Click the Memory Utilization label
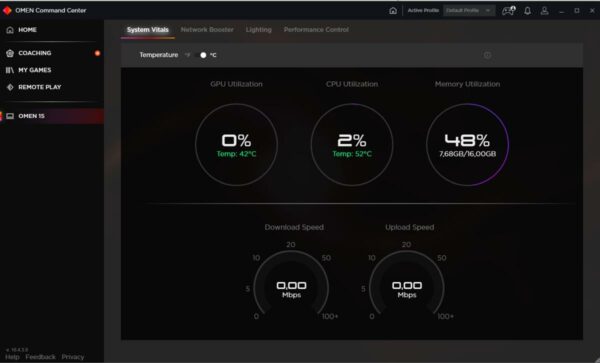The width and height of the screenshot is (600, 363). pos(467,84)
